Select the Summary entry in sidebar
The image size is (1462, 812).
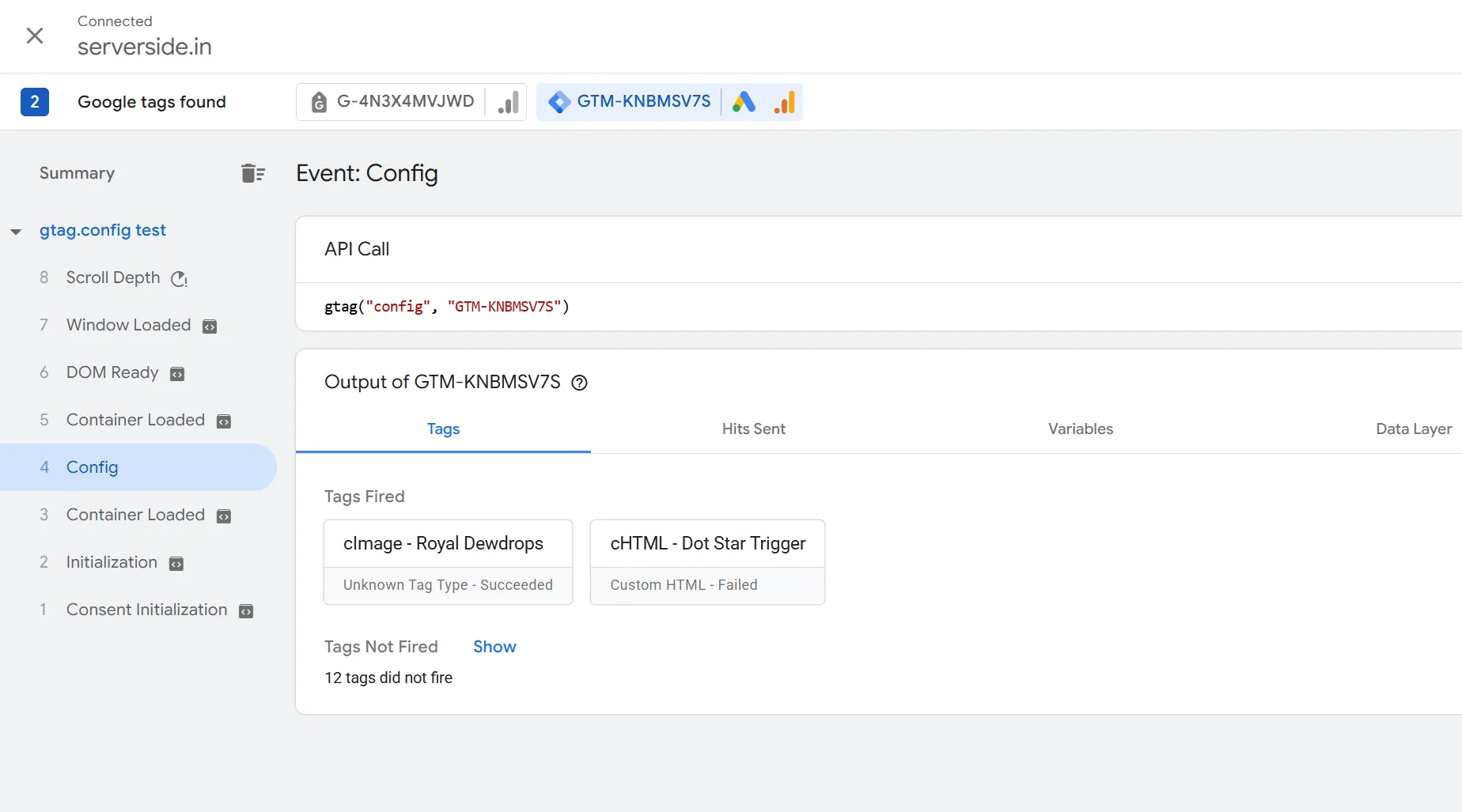click(77, 173)
